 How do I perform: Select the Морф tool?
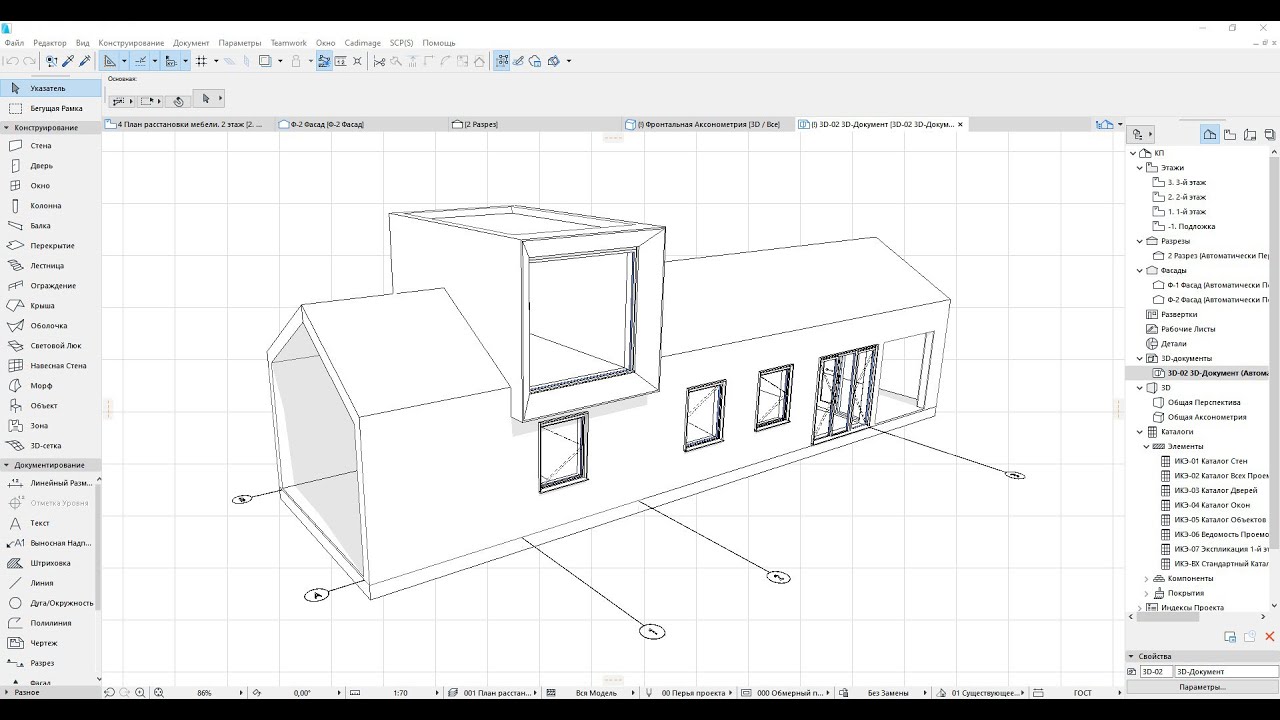coord(50,386)
